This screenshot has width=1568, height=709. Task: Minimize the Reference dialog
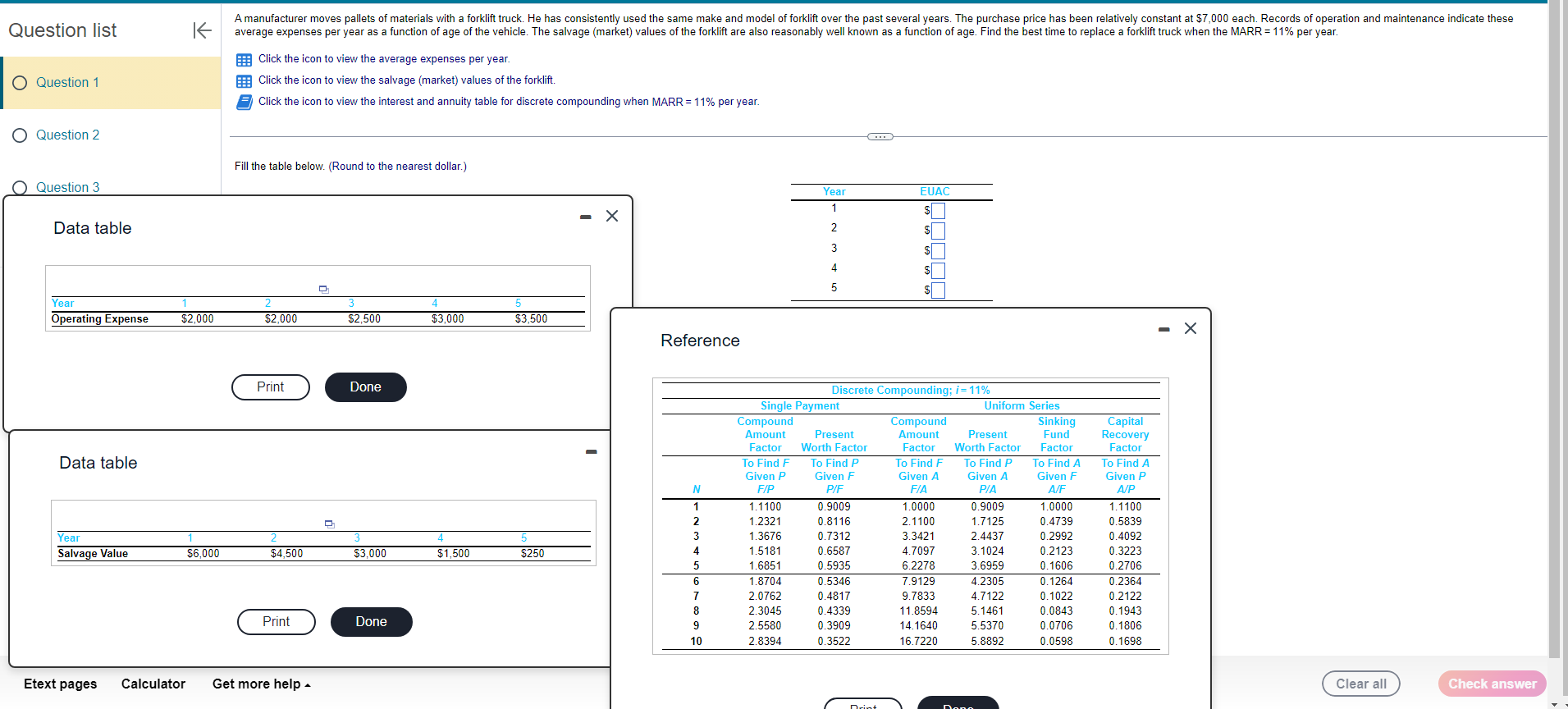click(x=1164, y=329)
